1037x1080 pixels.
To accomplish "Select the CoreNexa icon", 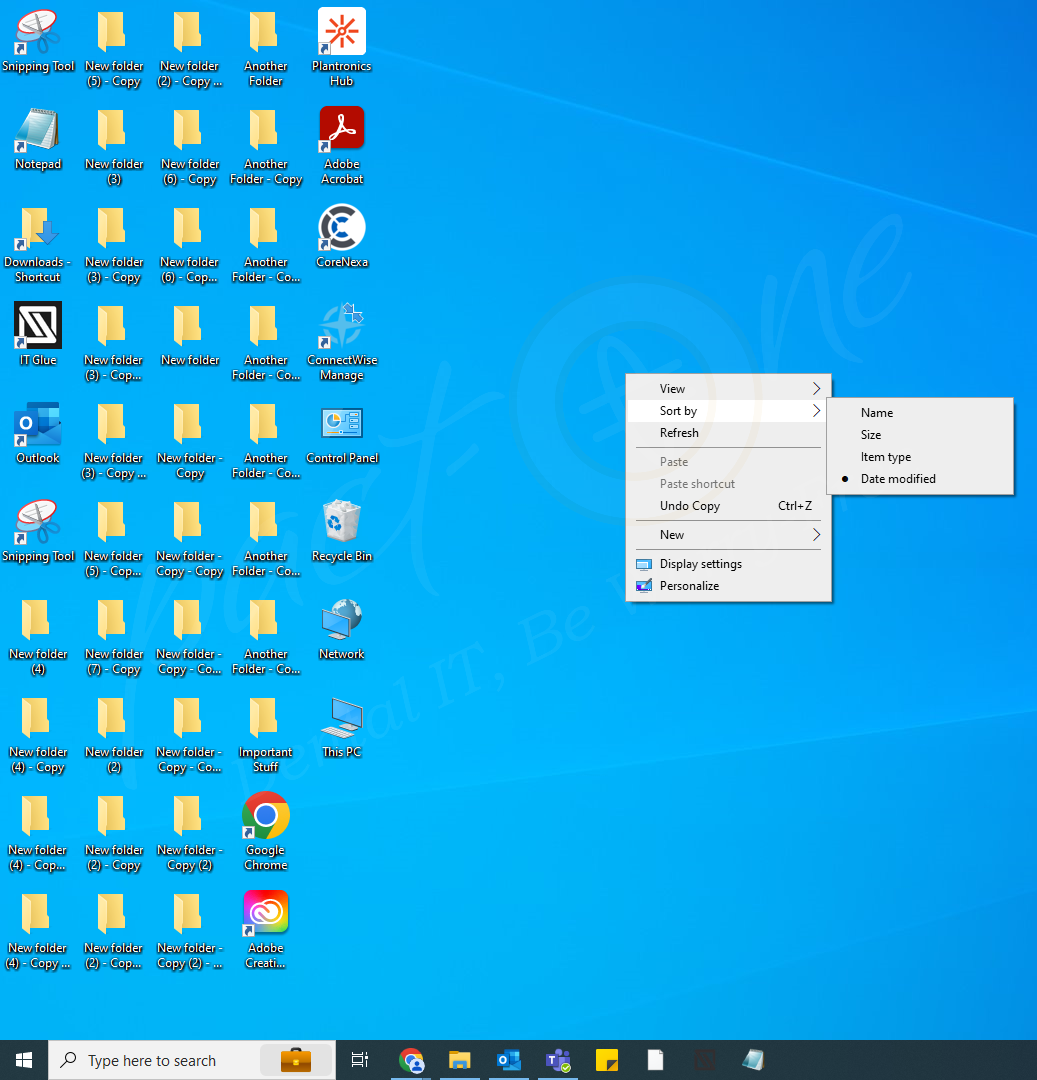I will click(341, 227).
